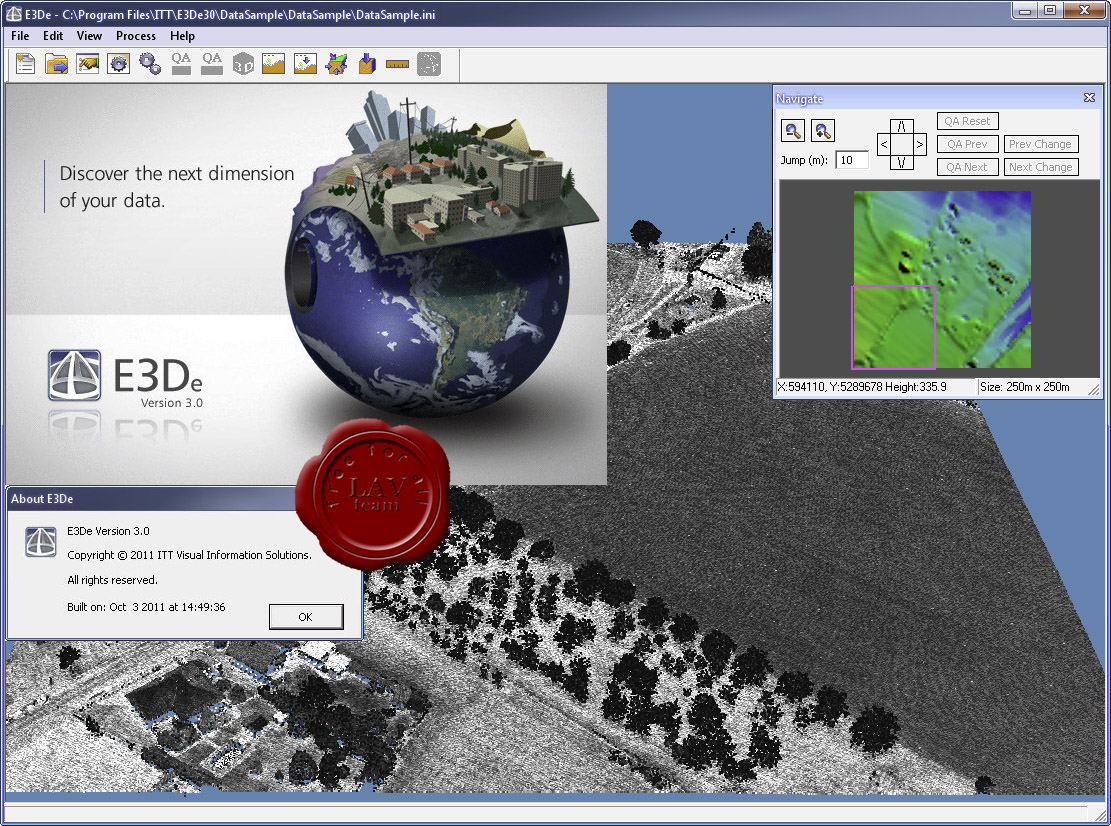Click the terrain profile with down arrow icon
Viewport: 1111px width, 826px height.
click(x=305, y=64)
